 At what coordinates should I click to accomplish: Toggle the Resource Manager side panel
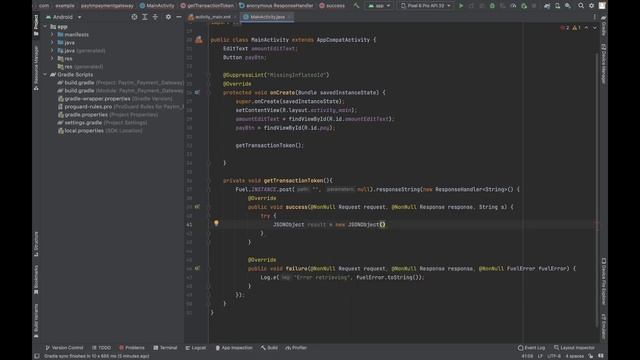click(36, 68)
